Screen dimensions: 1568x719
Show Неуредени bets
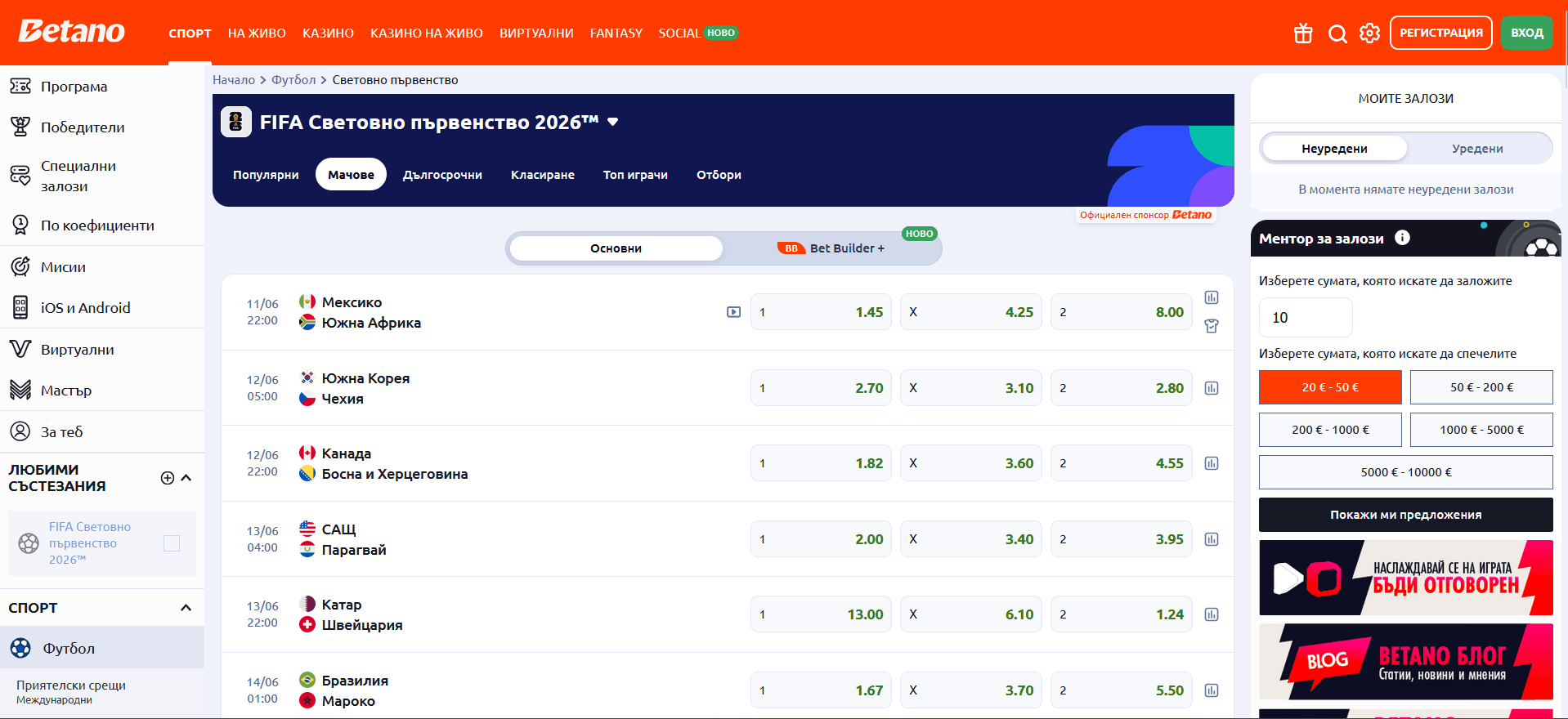[x=1334, y=149]
